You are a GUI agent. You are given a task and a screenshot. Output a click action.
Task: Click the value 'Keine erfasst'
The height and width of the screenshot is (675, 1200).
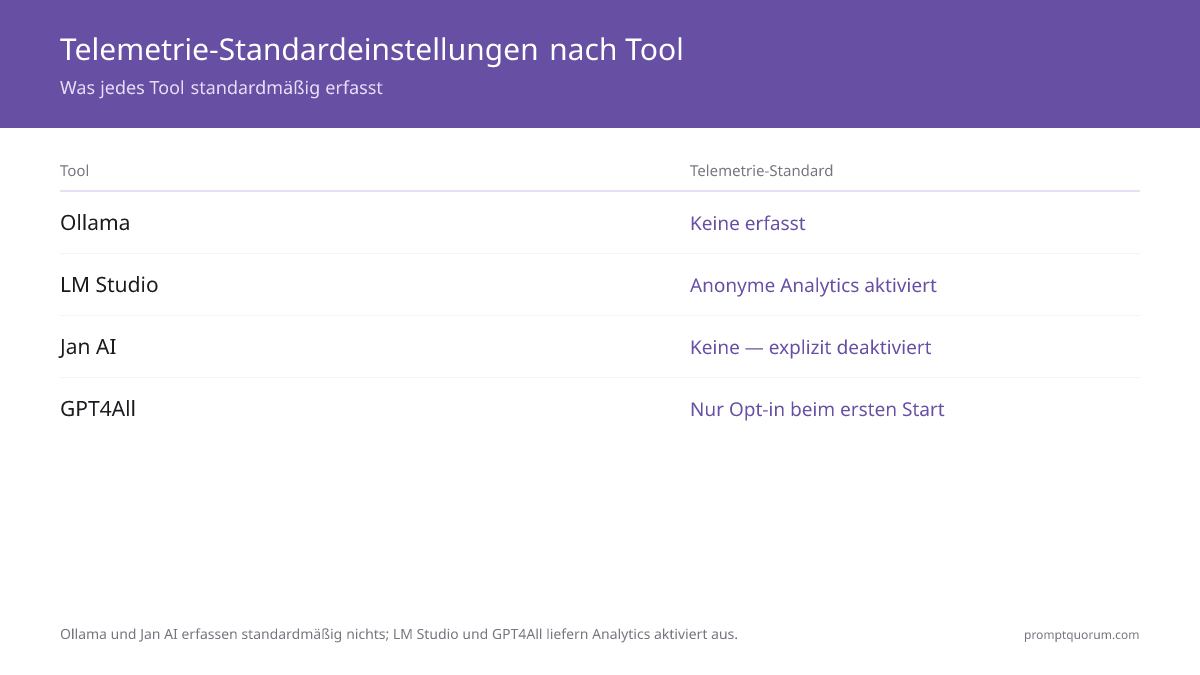coord(747,223)
